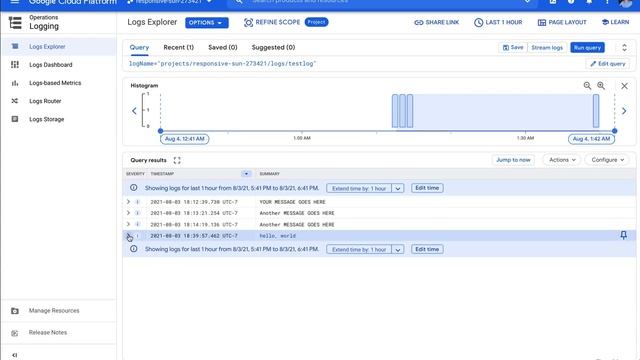Image resolution: width=640 pixels, height=360 pixels.
Task: Open the Configure dropdown
Action: tap(607, 160)
